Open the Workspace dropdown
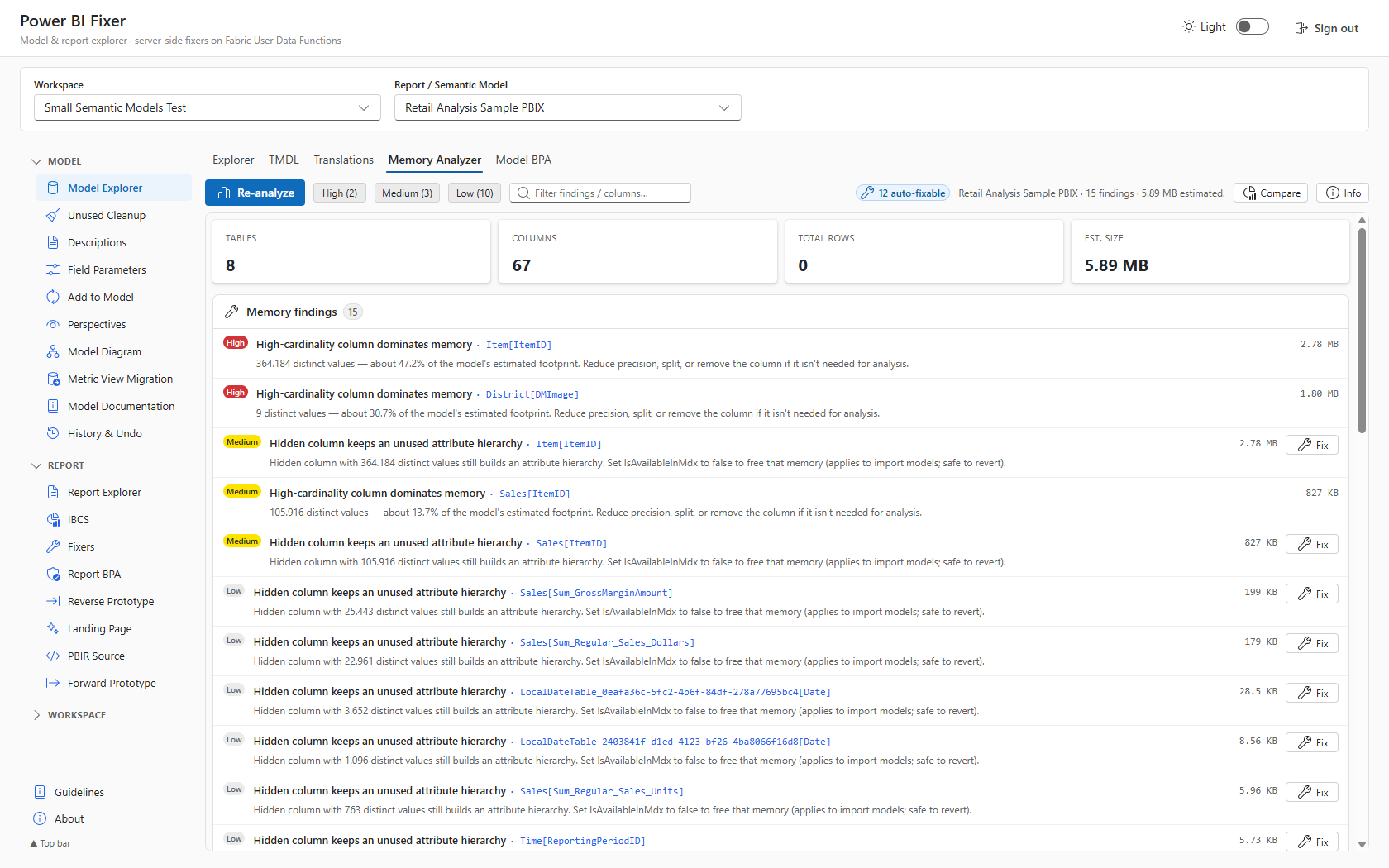Screen dimensions: 1389x868 point(207,107)
